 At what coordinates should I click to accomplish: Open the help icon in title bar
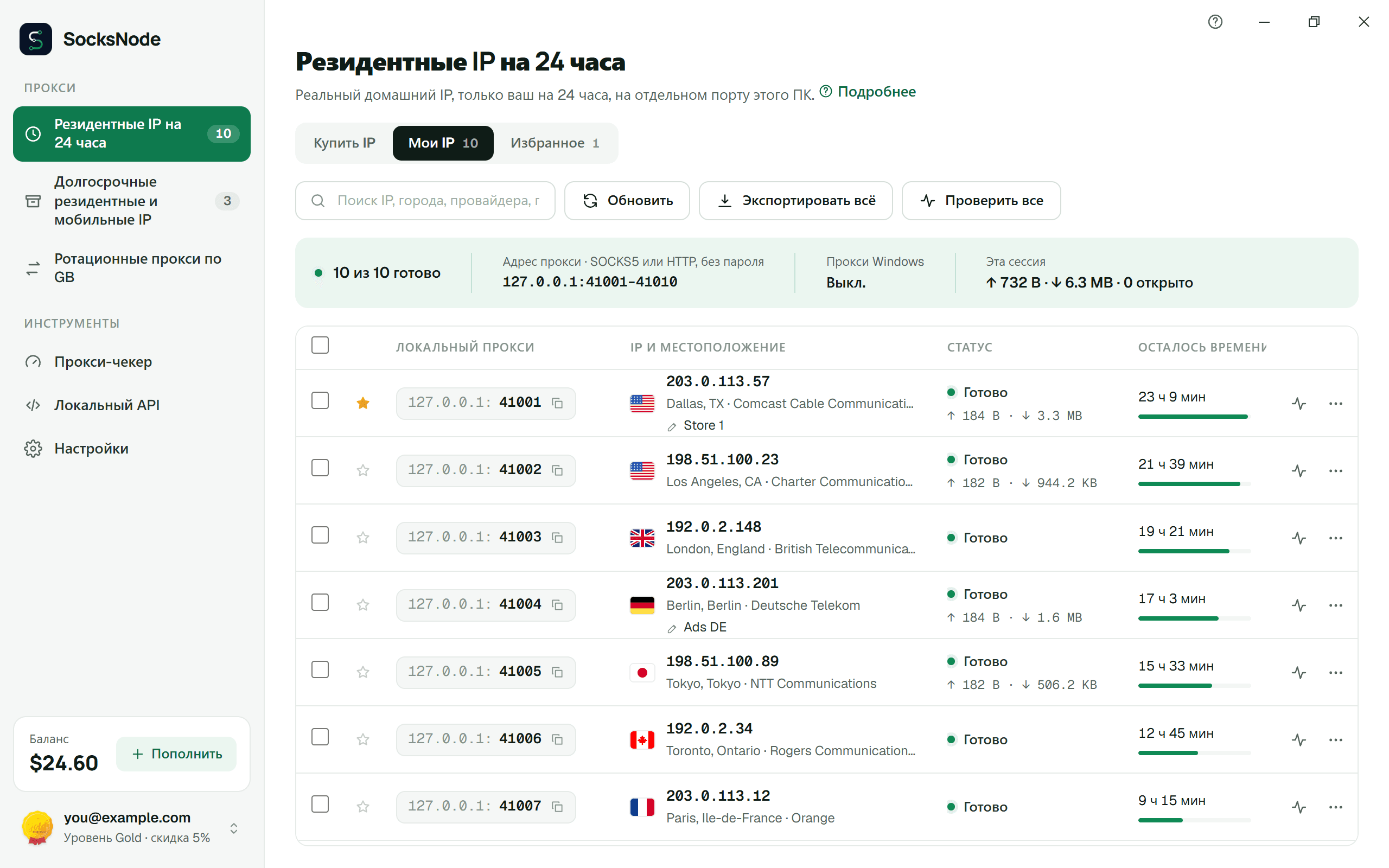[x=1214, y=22]
